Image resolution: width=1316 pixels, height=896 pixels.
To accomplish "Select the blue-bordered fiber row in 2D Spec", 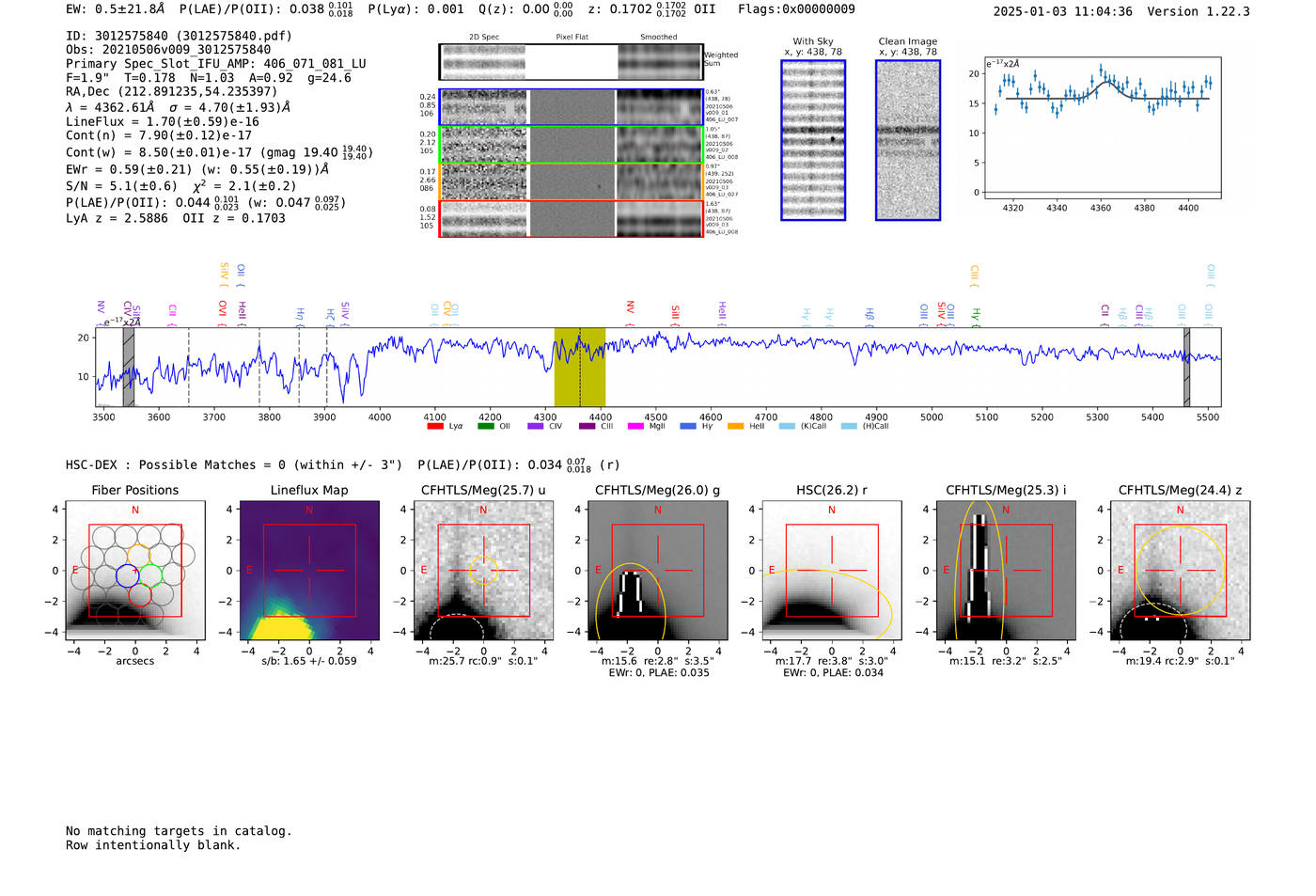I will (571, 107).
